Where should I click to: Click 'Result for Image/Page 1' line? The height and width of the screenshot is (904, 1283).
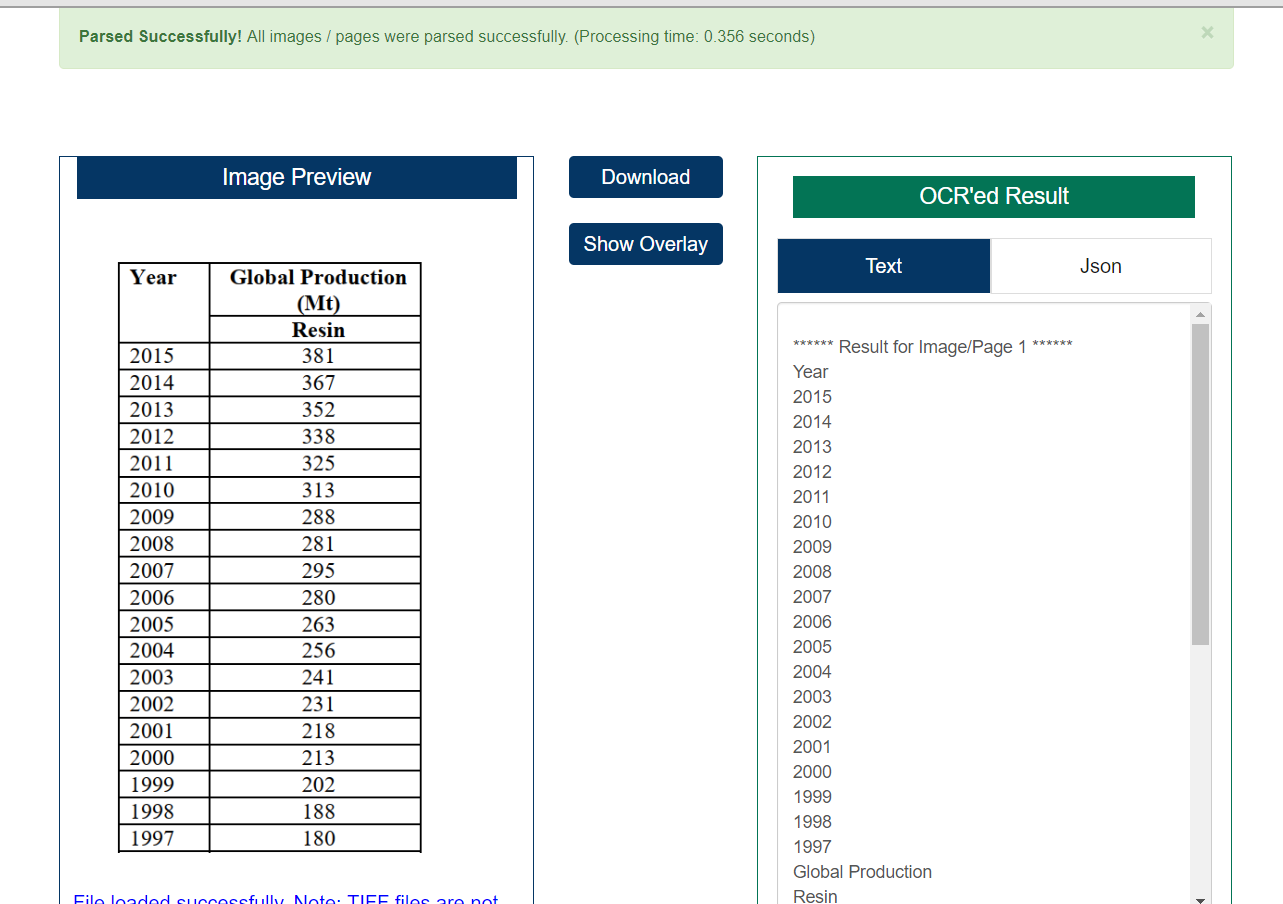click(933, 347)
